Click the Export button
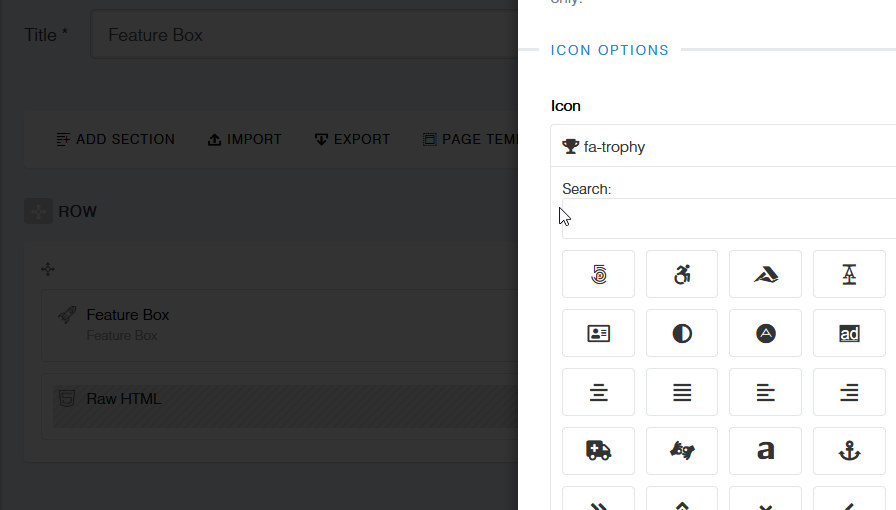The image size is (896, 510). [x=352, y=139]
